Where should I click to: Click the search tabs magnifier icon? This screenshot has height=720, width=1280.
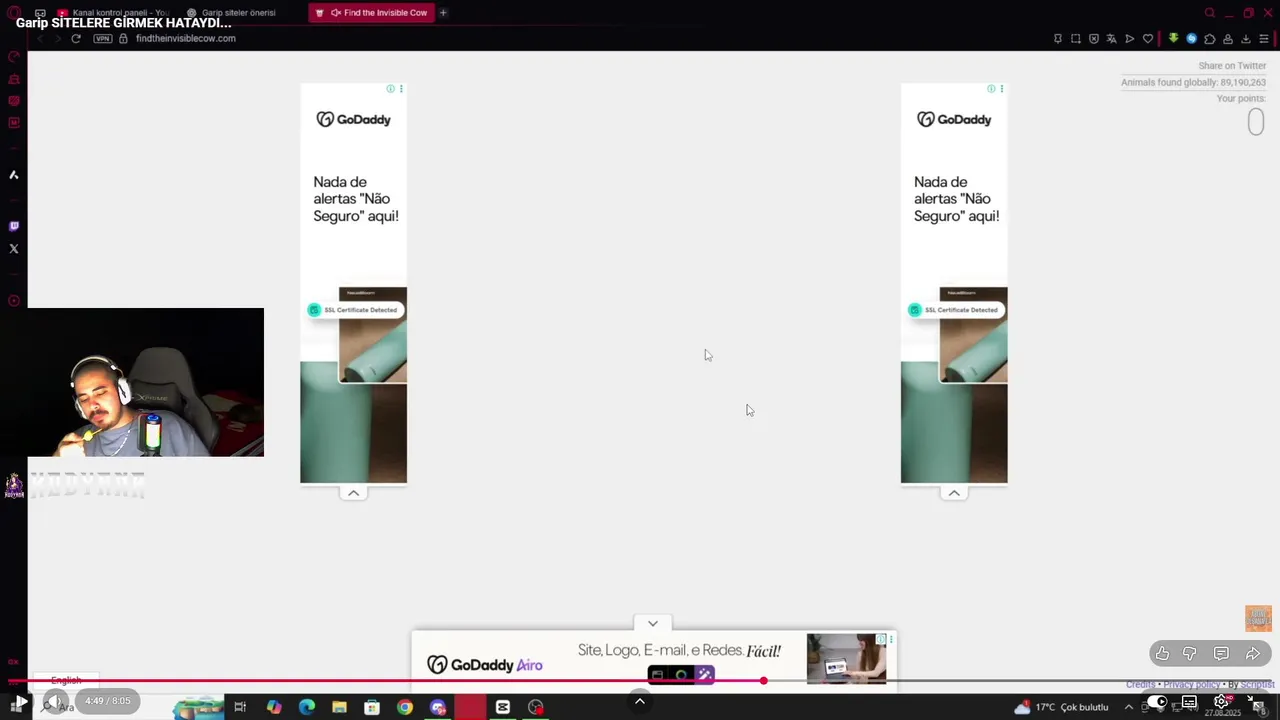(x=1210, y=13)
